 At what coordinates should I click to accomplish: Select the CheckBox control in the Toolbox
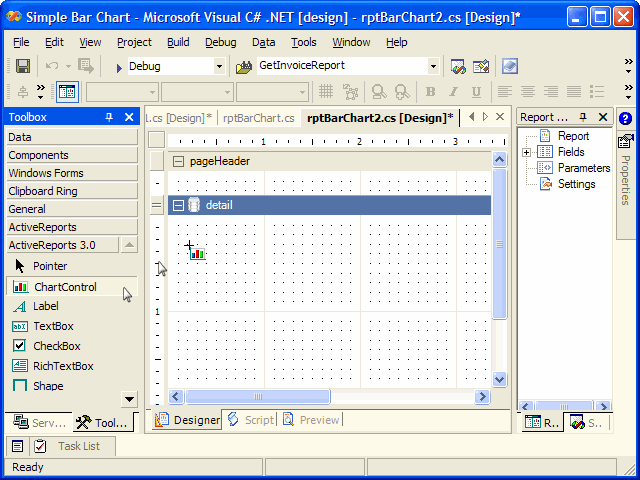click(x=56, y=346)
